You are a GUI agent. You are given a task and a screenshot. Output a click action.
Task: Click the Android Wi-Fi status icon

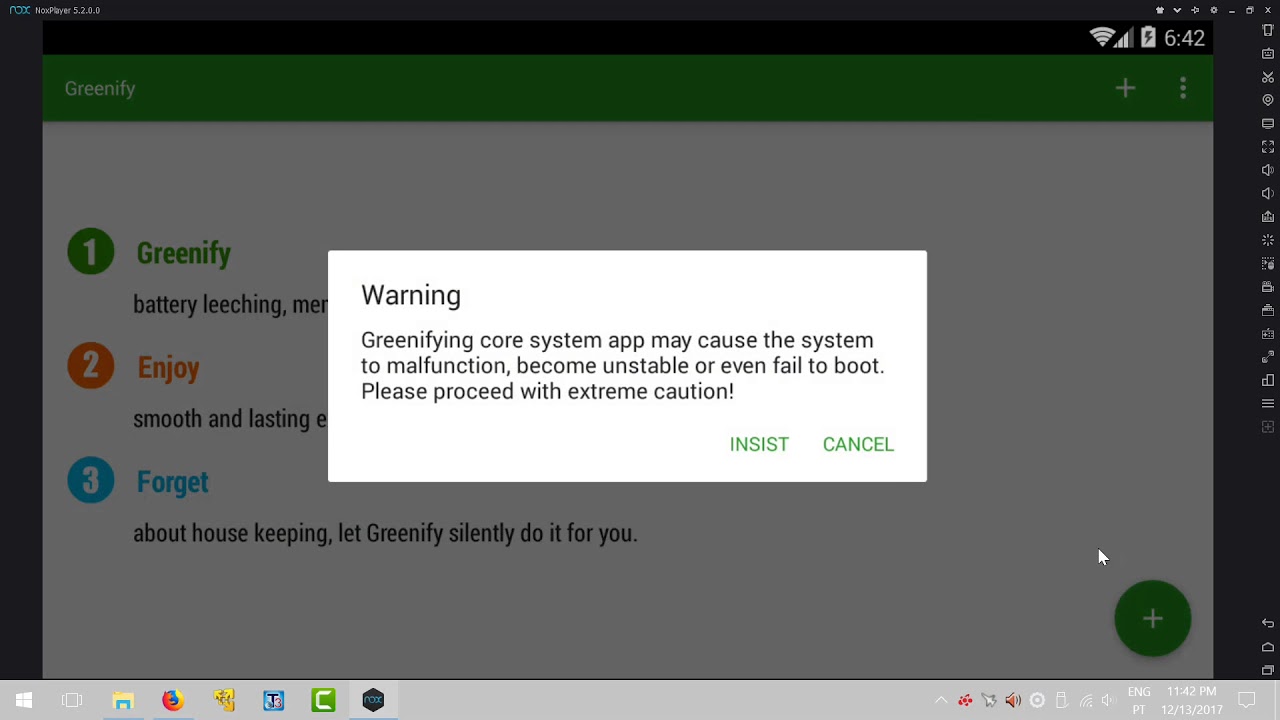tap(1102, 38)
